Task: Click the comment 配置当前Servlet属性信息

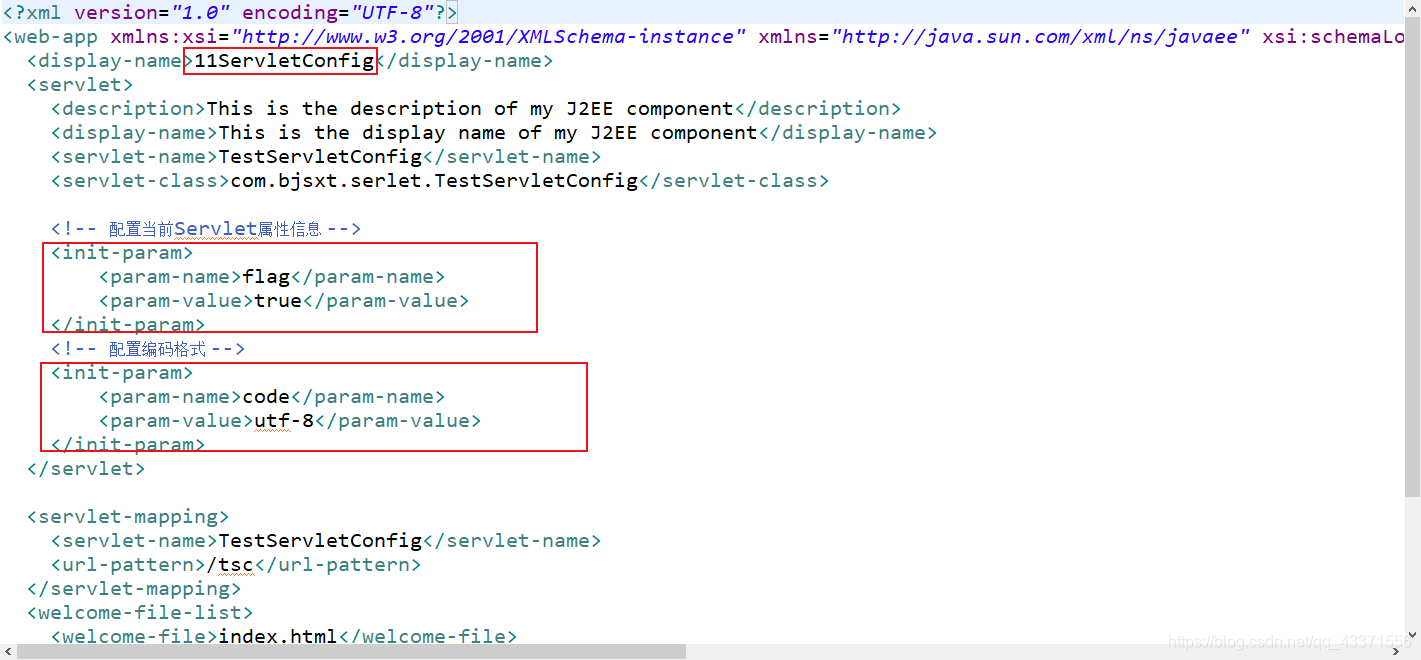Action: click(x=206, y=229)
